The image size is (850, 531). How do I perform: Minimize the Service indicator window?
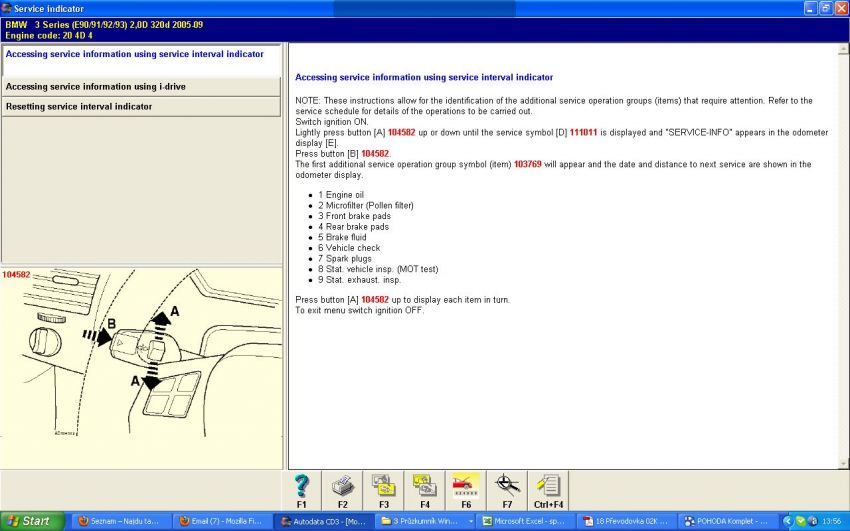coord(810,8)
